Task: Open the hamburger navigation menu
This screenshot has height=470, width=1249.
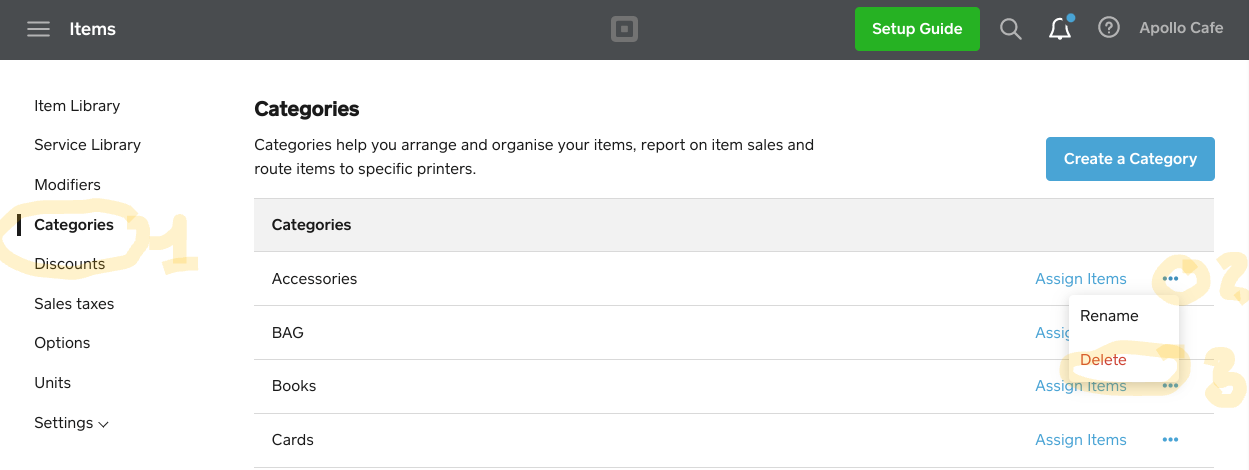Action: [x=38, y=29]
